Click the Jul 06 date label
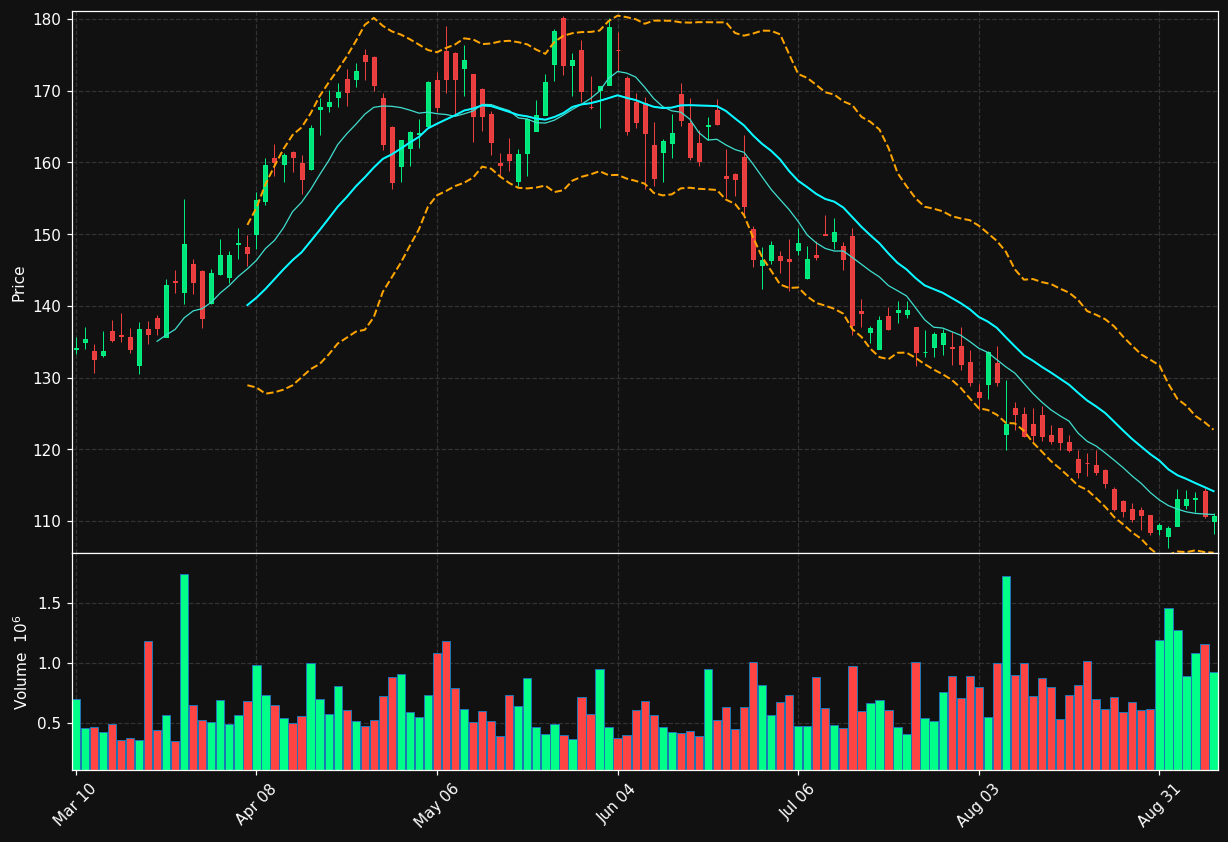This screenshot has width=1228, height=842. 798,803
